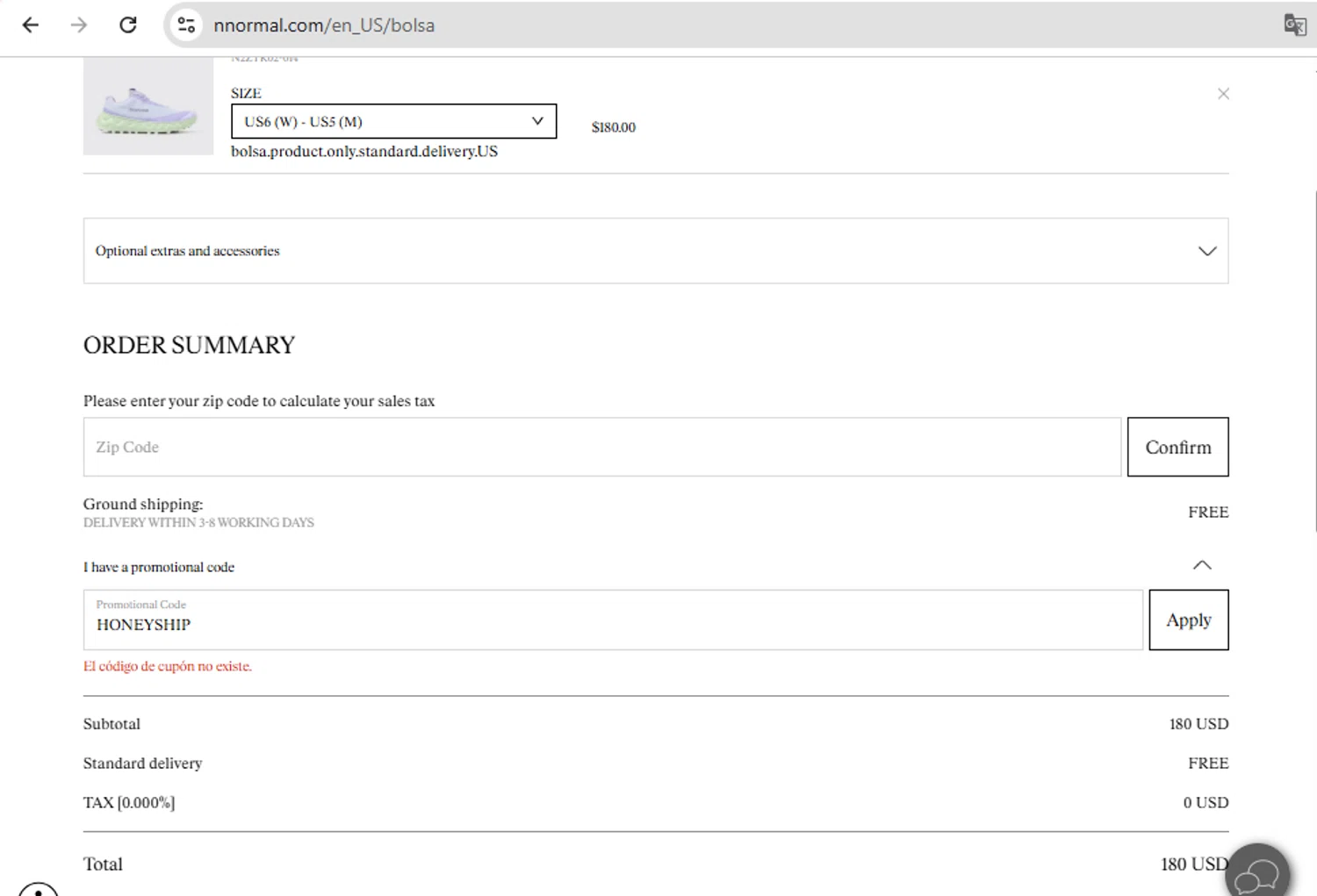Reload the nnormal.com page

coord(128,25)
